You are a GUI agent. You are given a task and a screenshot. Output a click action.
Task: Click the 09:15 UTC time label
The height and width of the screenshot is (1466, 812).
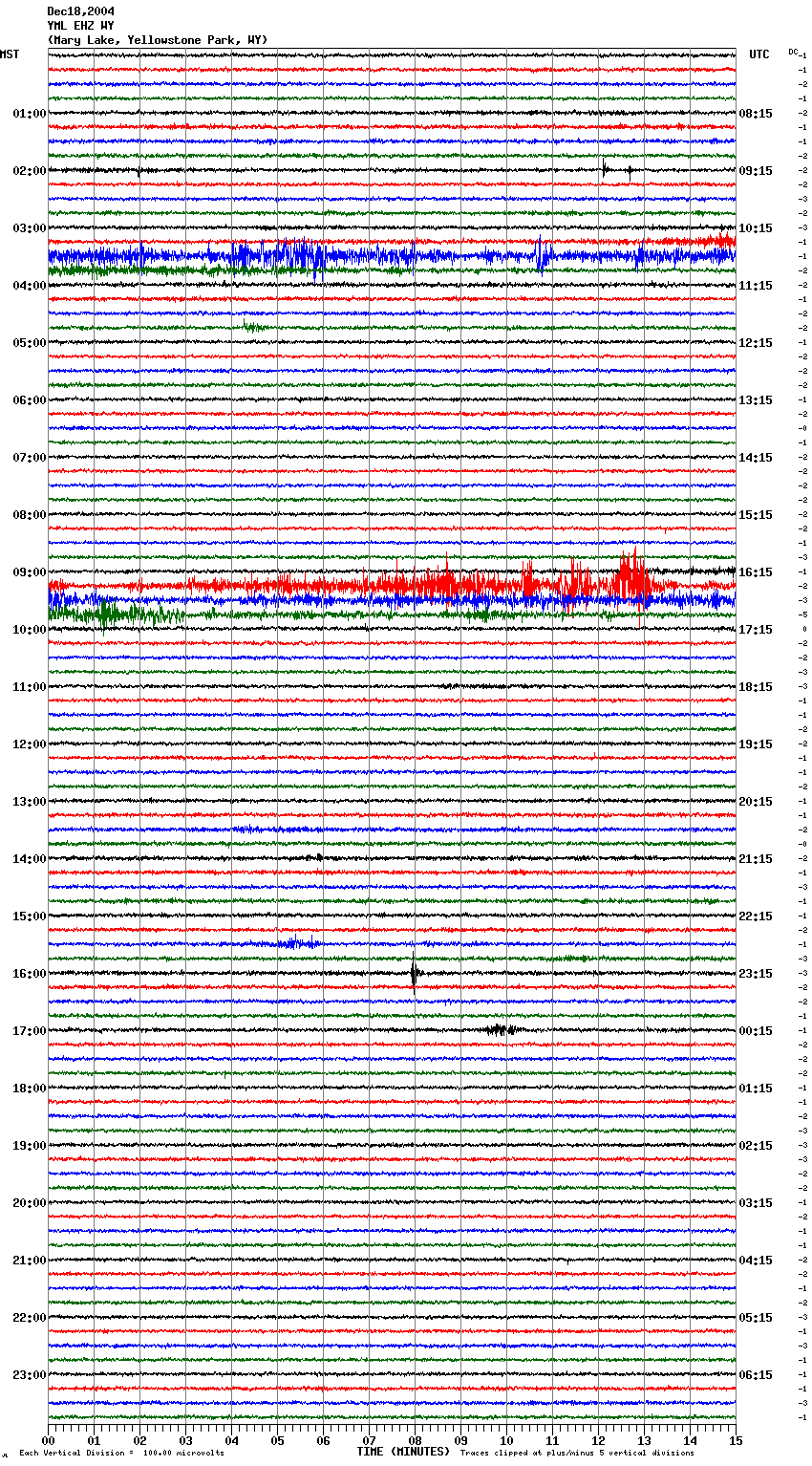(x=756, y=171)
